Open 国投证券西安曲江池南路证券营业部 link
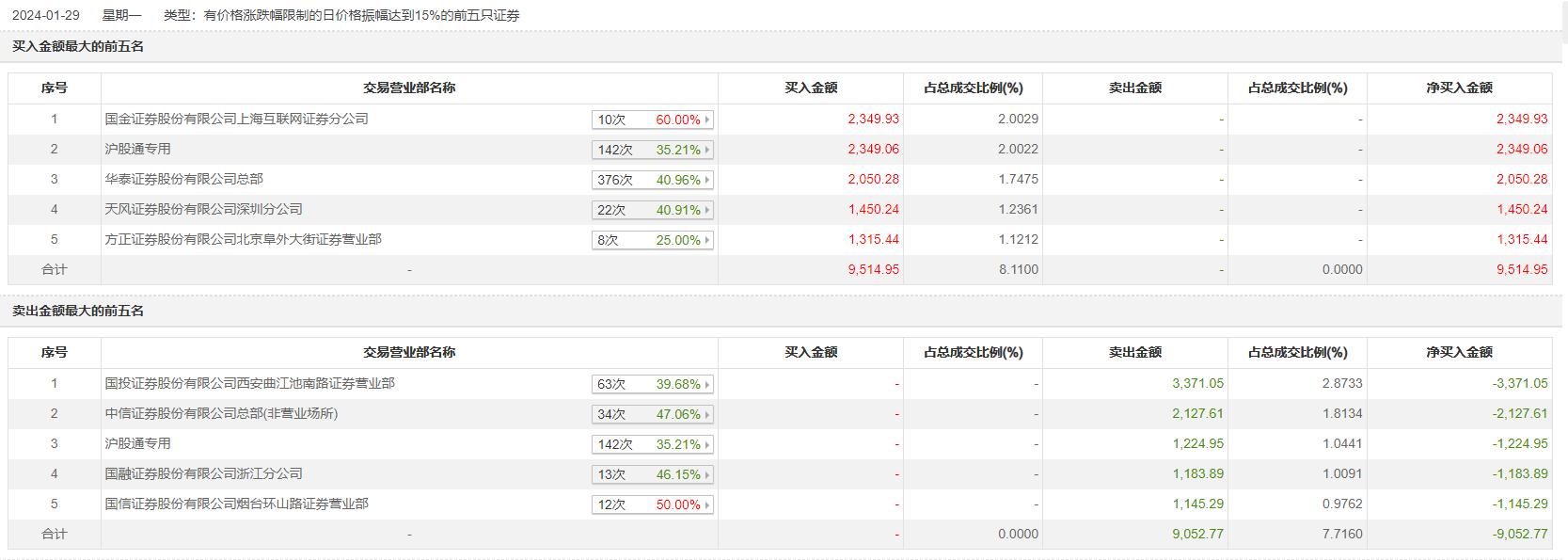This screenshot has height=560, width=1568. click(x=249, y=384)
